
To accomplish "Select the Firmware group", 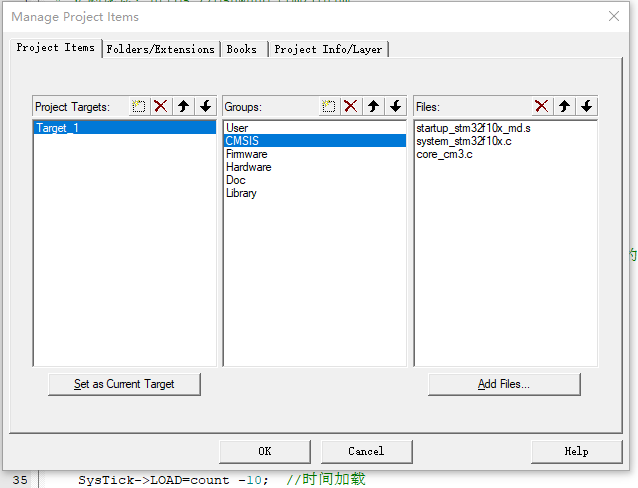I will coord(315,154).
